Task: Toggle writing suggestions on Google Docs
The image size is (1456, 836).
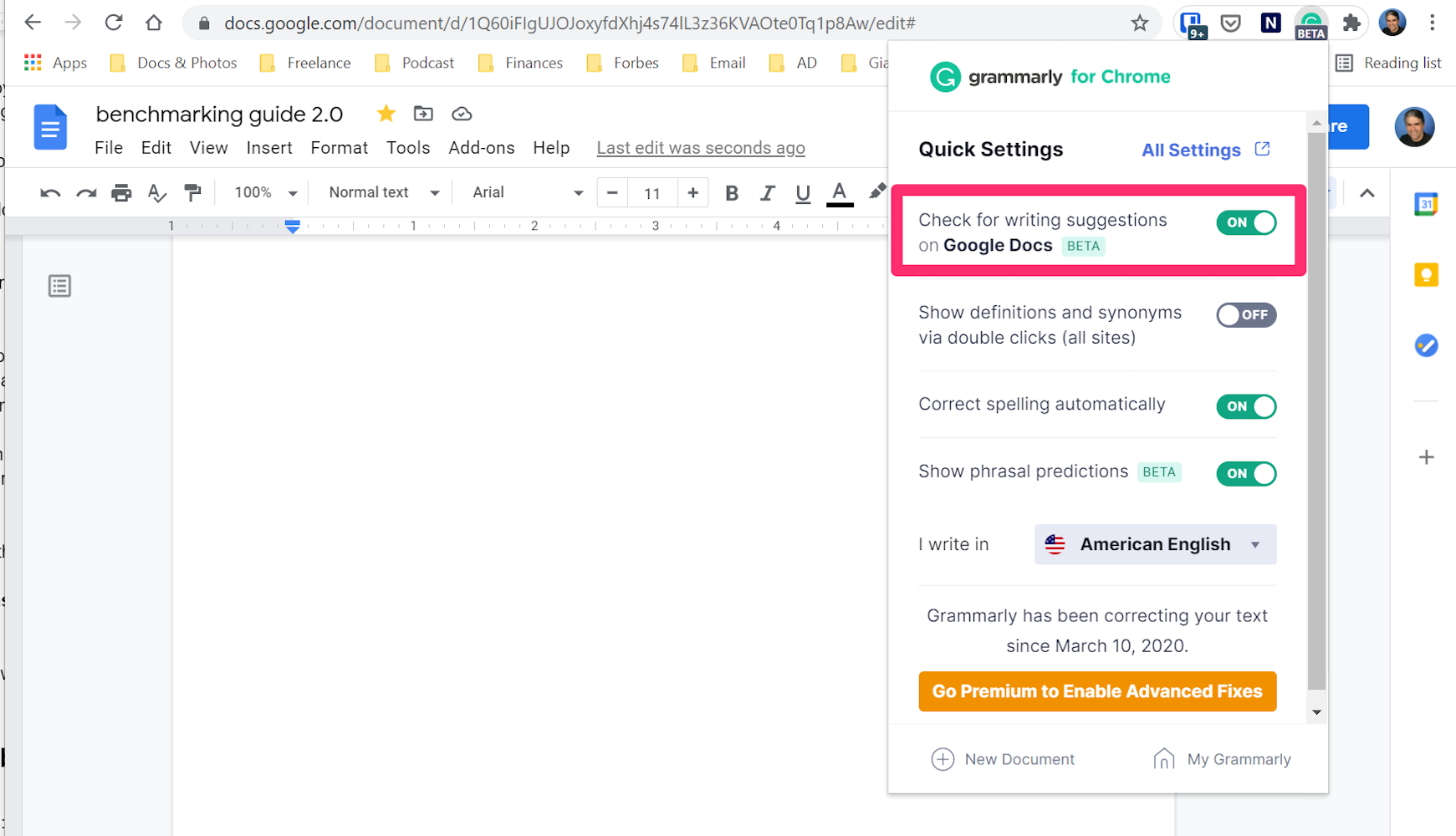Action: pos(1246,222)
